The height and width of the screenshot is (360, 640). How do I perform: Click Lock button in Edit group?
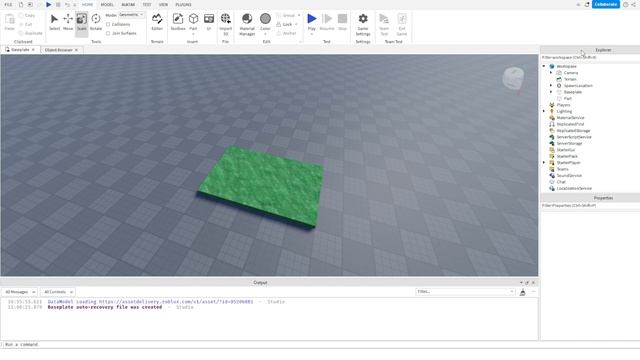[288, 24]
